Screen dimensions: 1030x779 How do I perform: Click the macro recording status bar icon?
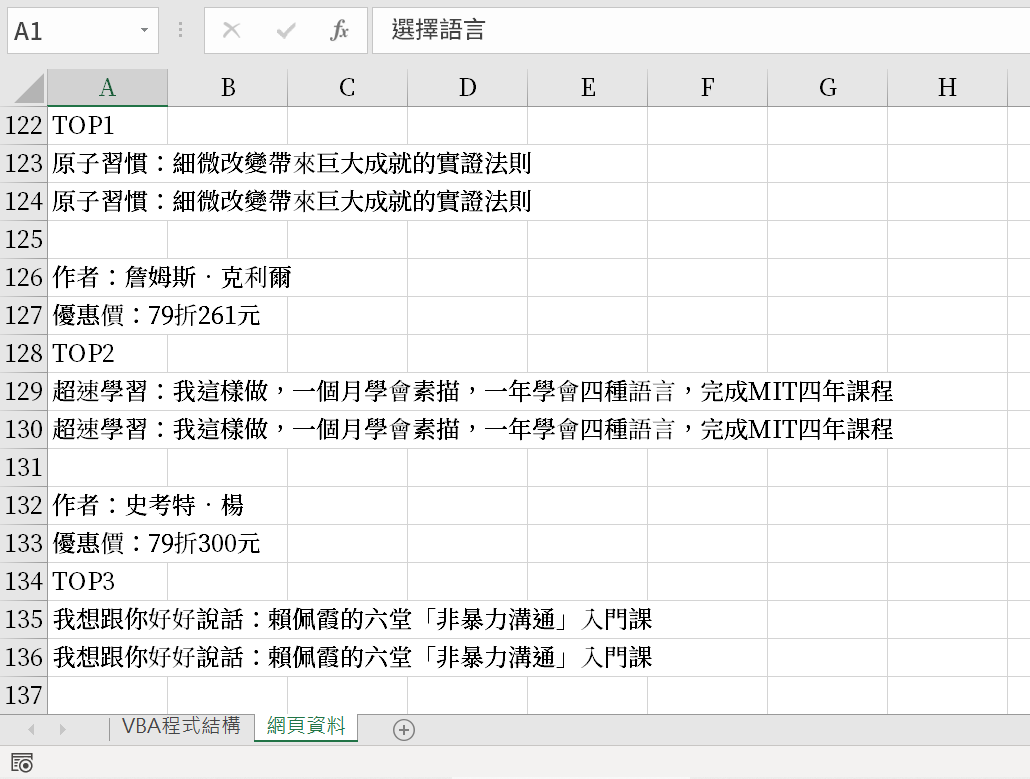(x=22, y=763)
